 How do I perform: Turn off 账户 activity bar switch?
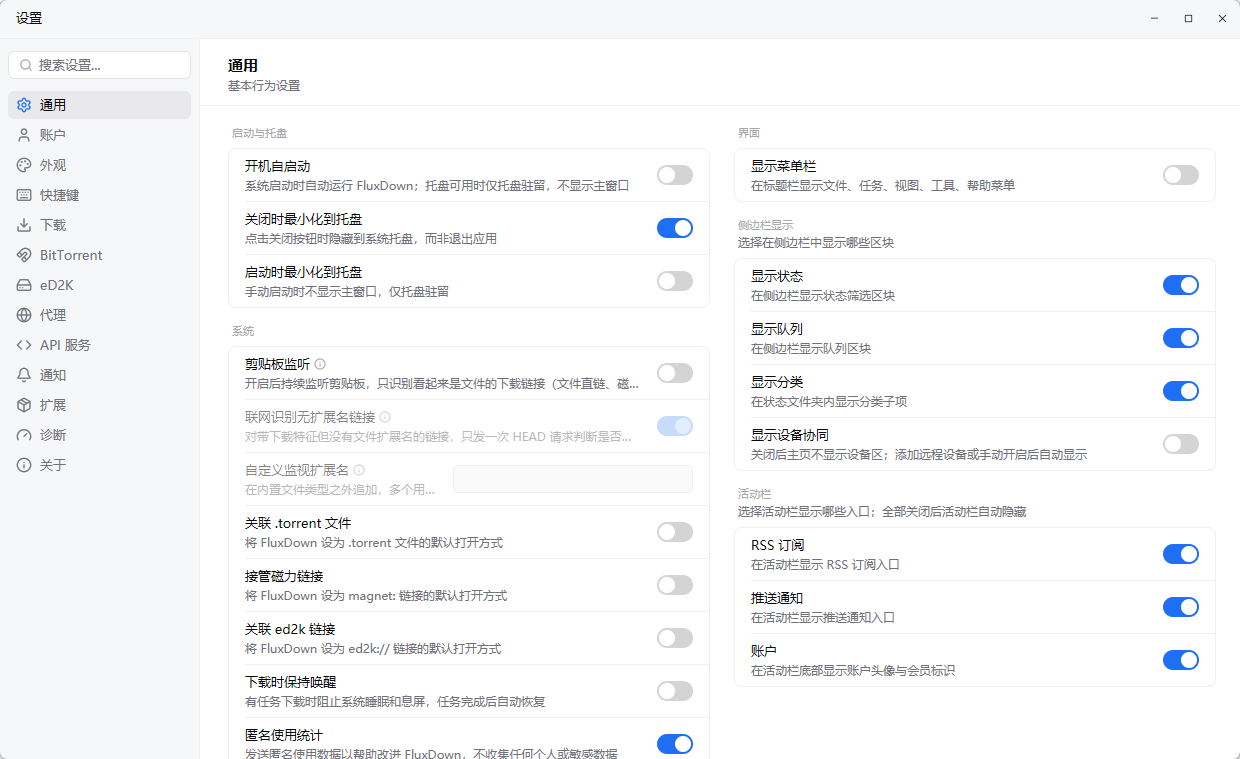coord(1181,660)
